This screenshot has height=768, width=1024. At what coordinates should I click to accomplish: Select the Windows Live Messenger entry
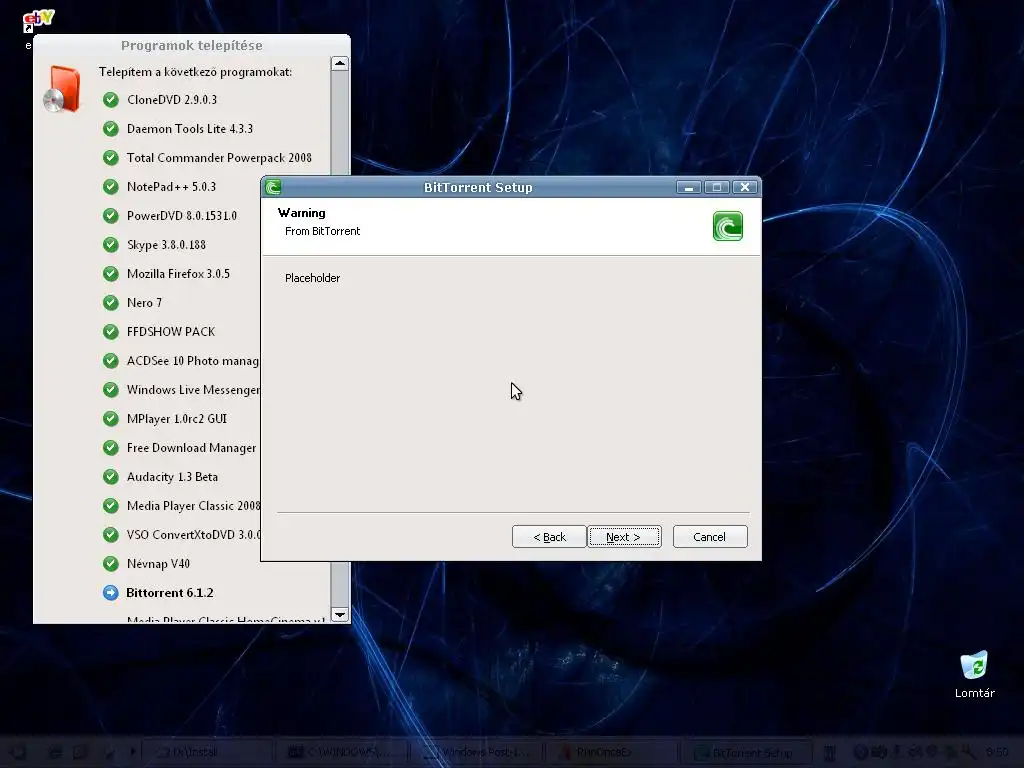click(193, 389)
